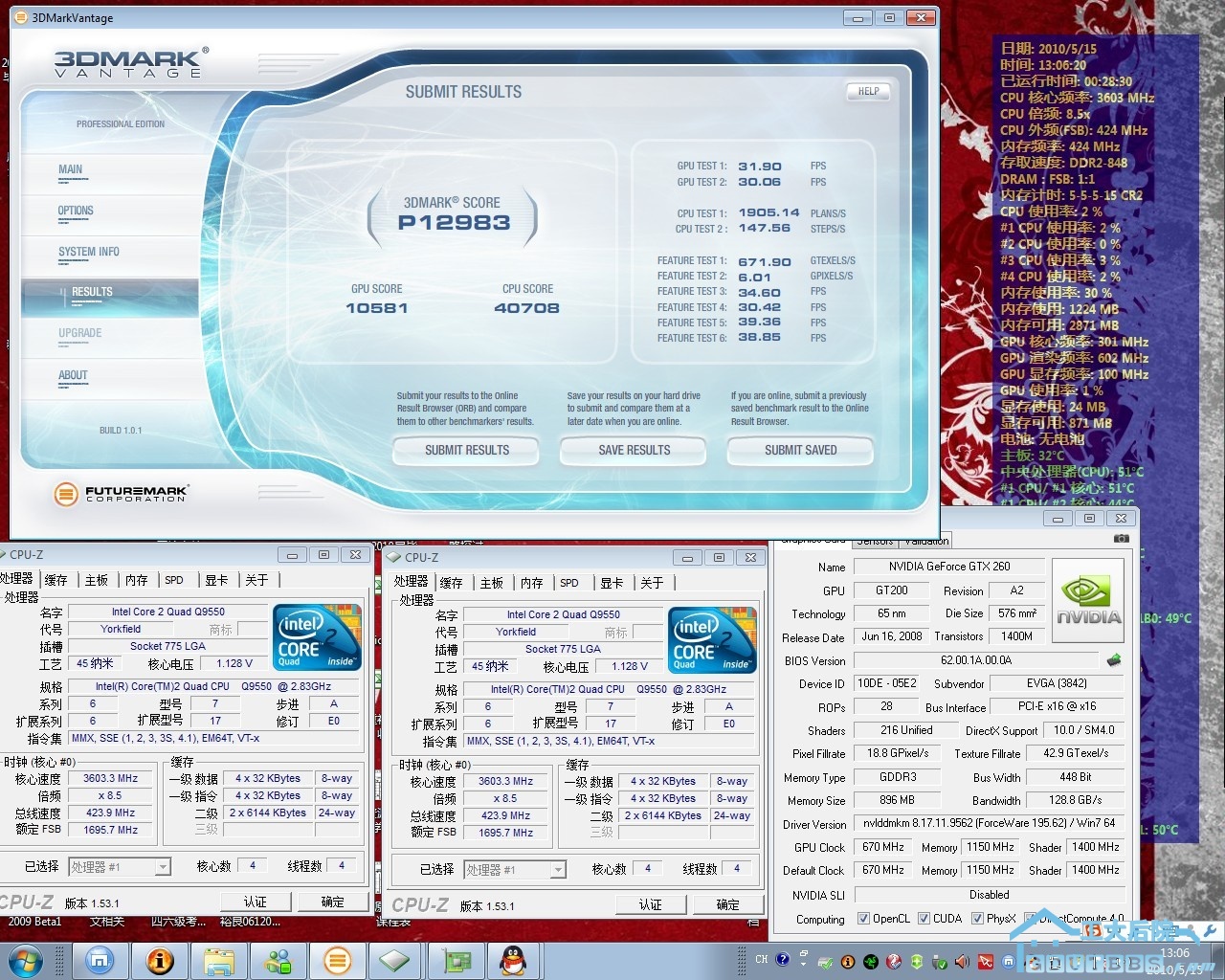Click the 3DMark score P12983
This screenshot has height=980, width=1225.
454,223
